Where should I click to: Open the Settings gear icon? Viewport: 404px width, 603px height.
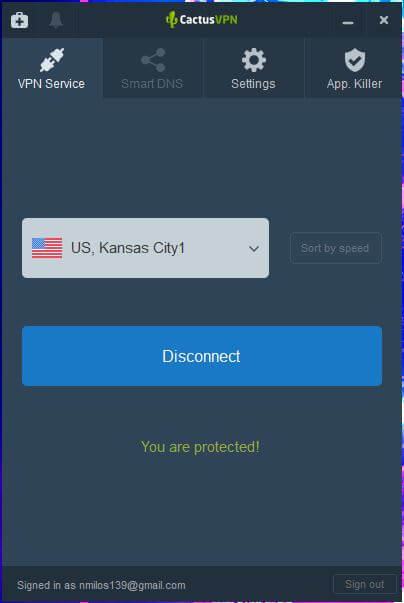254,60
